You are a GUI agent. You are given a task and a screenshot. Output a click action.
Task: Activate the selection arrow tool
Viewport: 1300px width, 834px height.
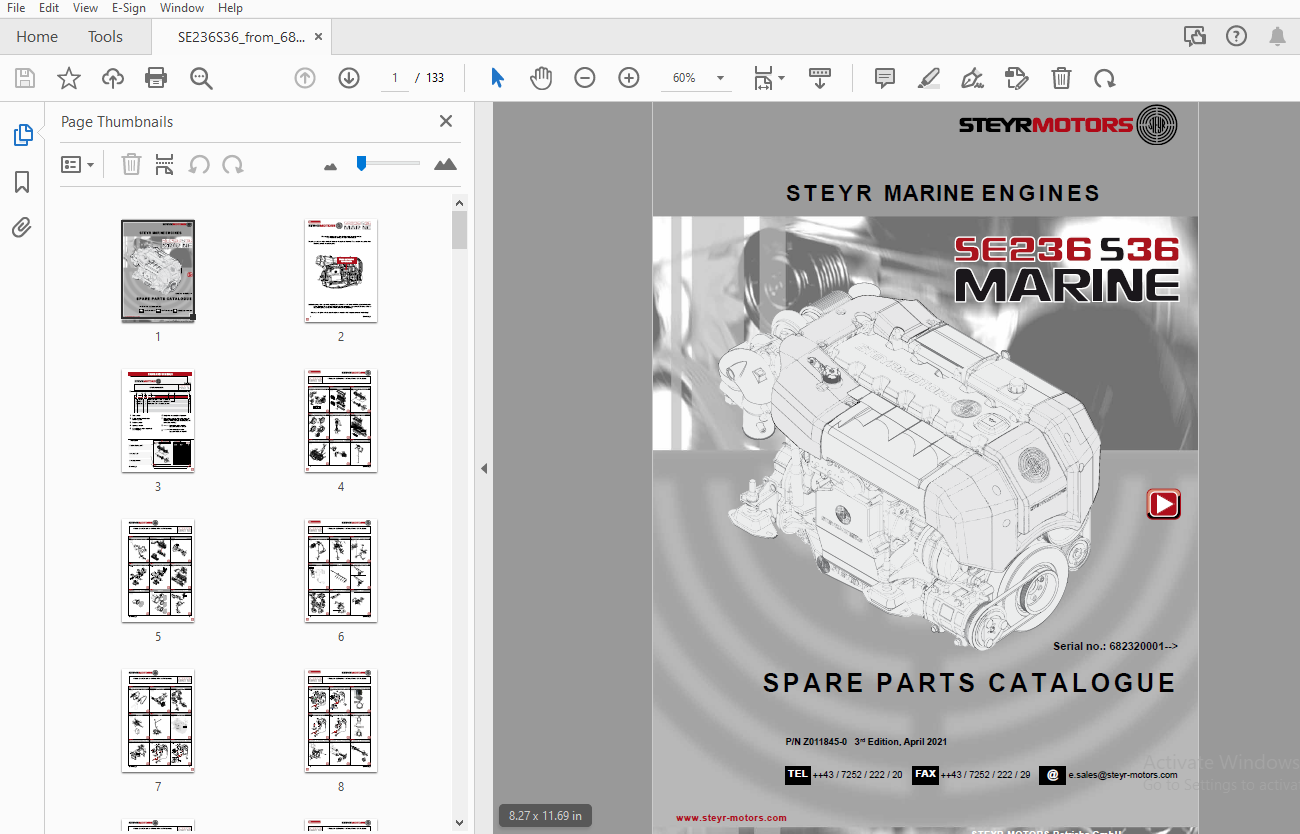[x=497, y=78]
